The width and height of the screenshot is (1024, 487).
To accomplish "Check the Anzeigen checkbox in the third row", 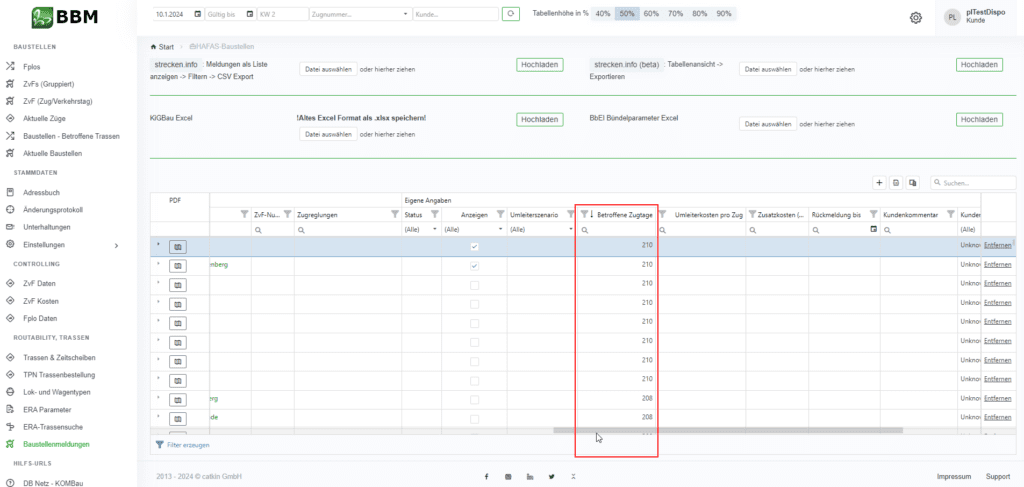I will 474,284.
